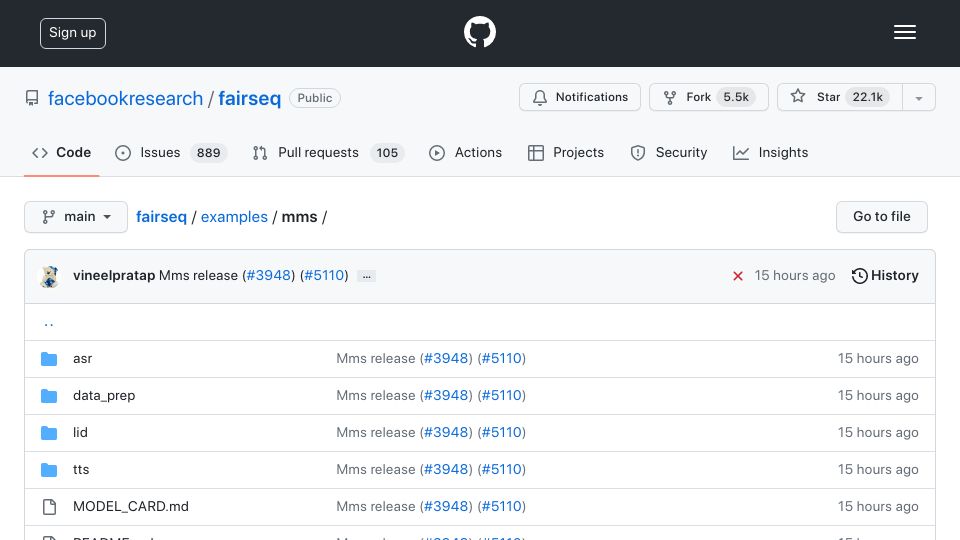
Task: Click the asr row folder icon
Action: point(49,359)
